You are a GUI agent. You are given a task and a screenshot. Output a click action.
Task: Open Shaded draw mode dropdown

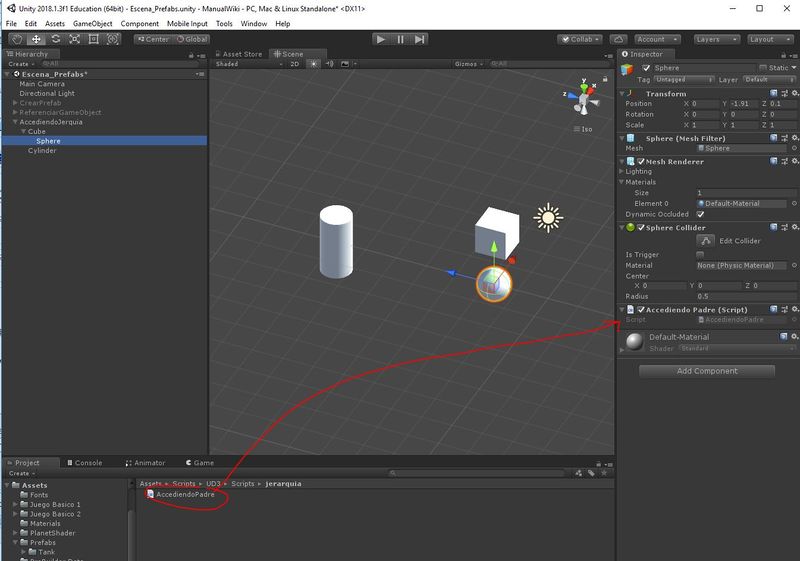[248, 64]
